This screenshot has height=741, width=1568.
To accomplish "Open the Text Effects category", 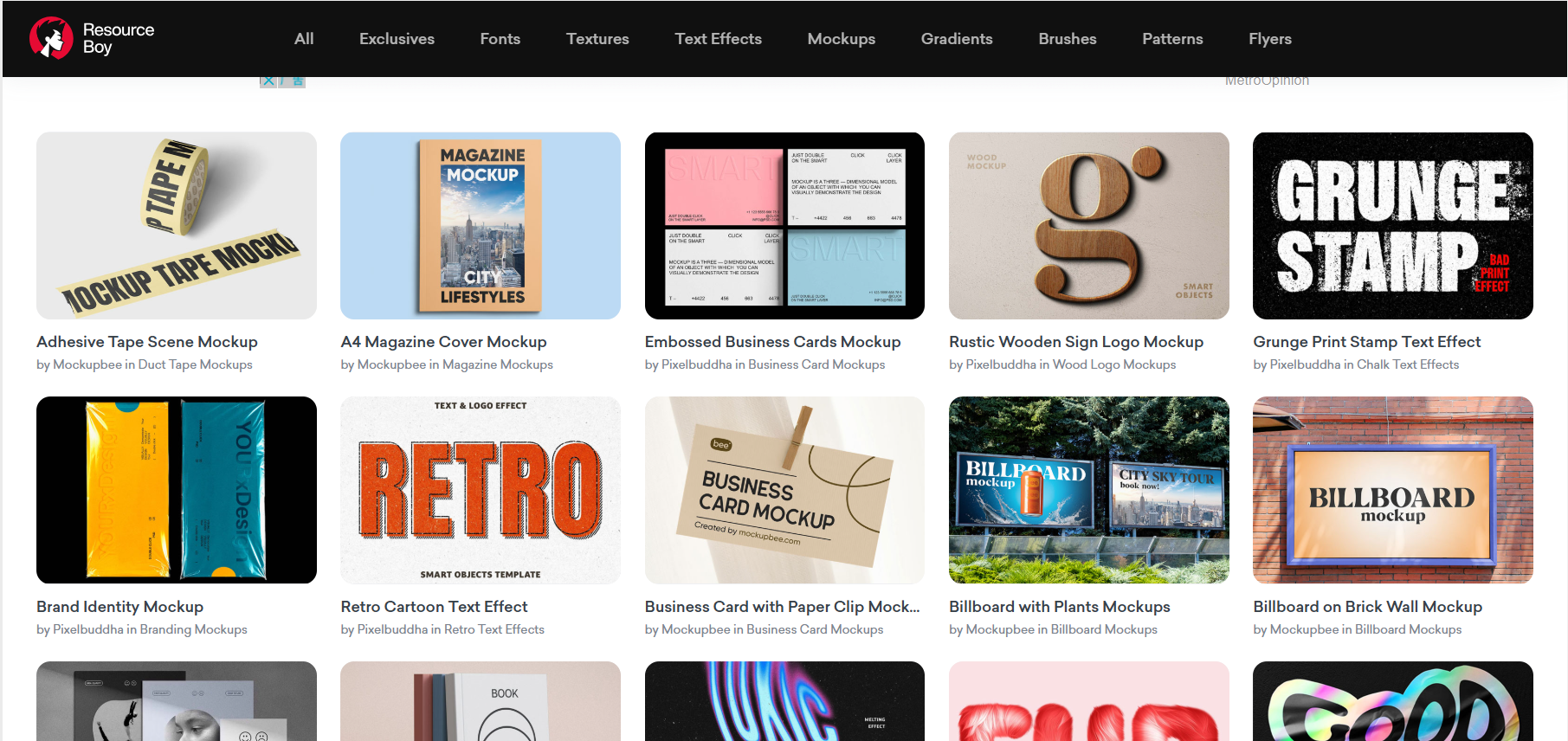I will [719, 39].
